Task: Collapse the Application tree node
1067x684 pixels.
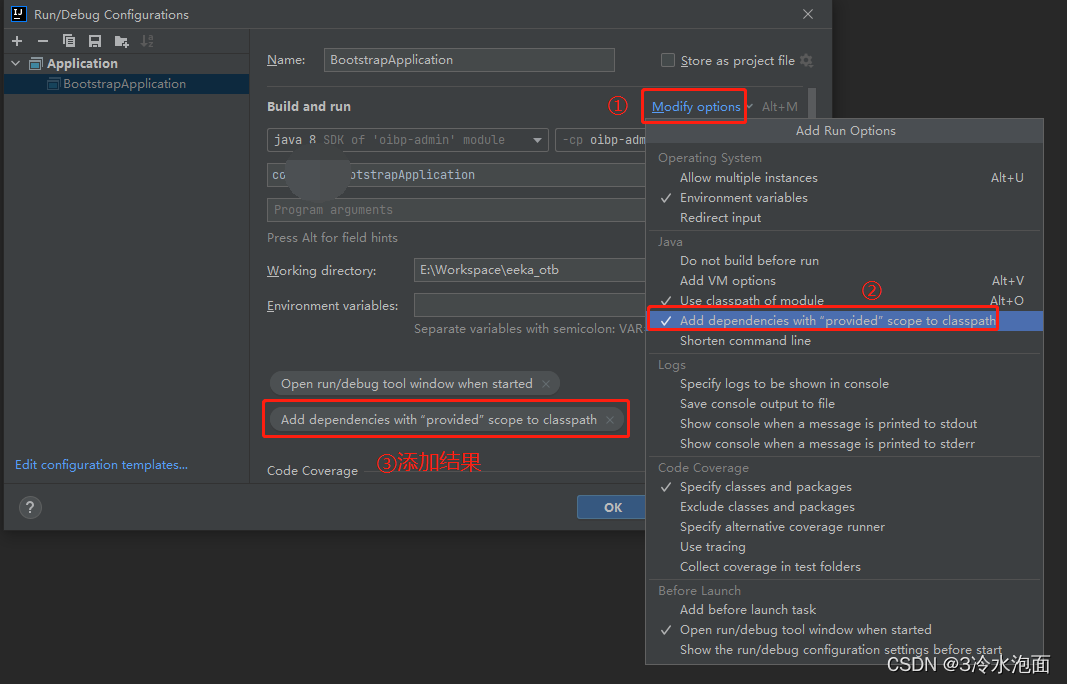Action: point(16,63)
